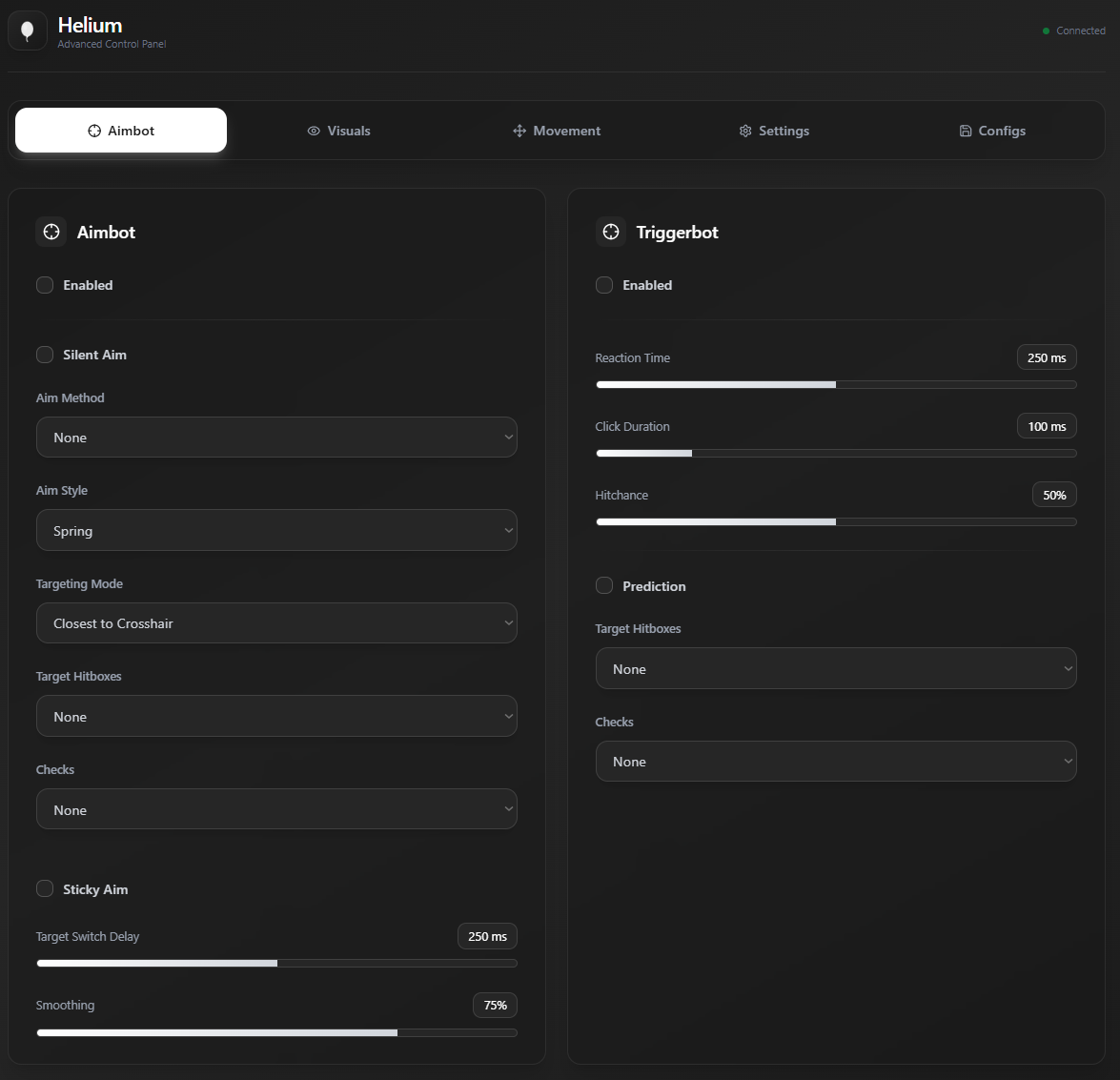The height and width of the screenshot is (1080, 1120).
Task: Open the Targeting Mode dropdown
Action: pyautogui.click(x=276, y=622)
